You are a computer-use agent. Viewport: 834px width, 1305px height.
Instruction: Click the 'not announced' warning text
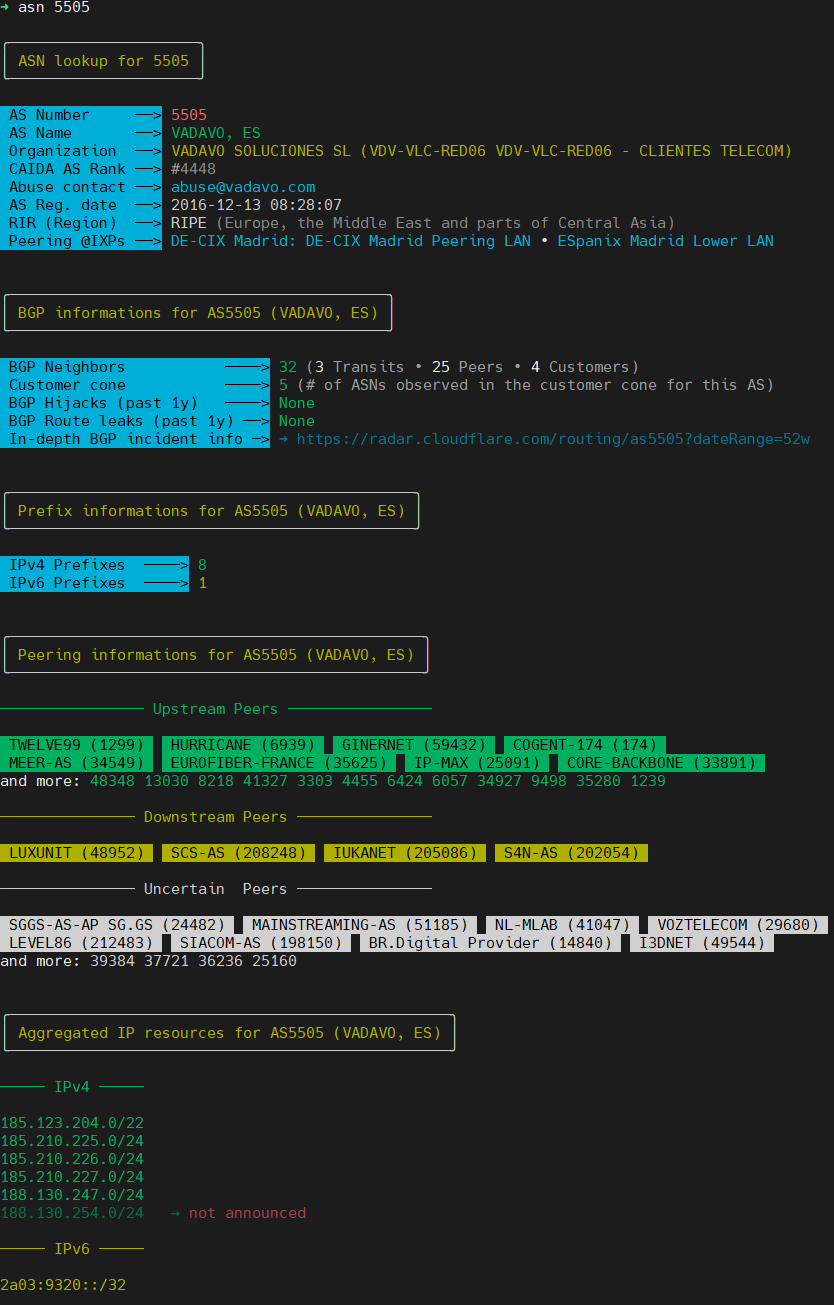point(247,1213)
